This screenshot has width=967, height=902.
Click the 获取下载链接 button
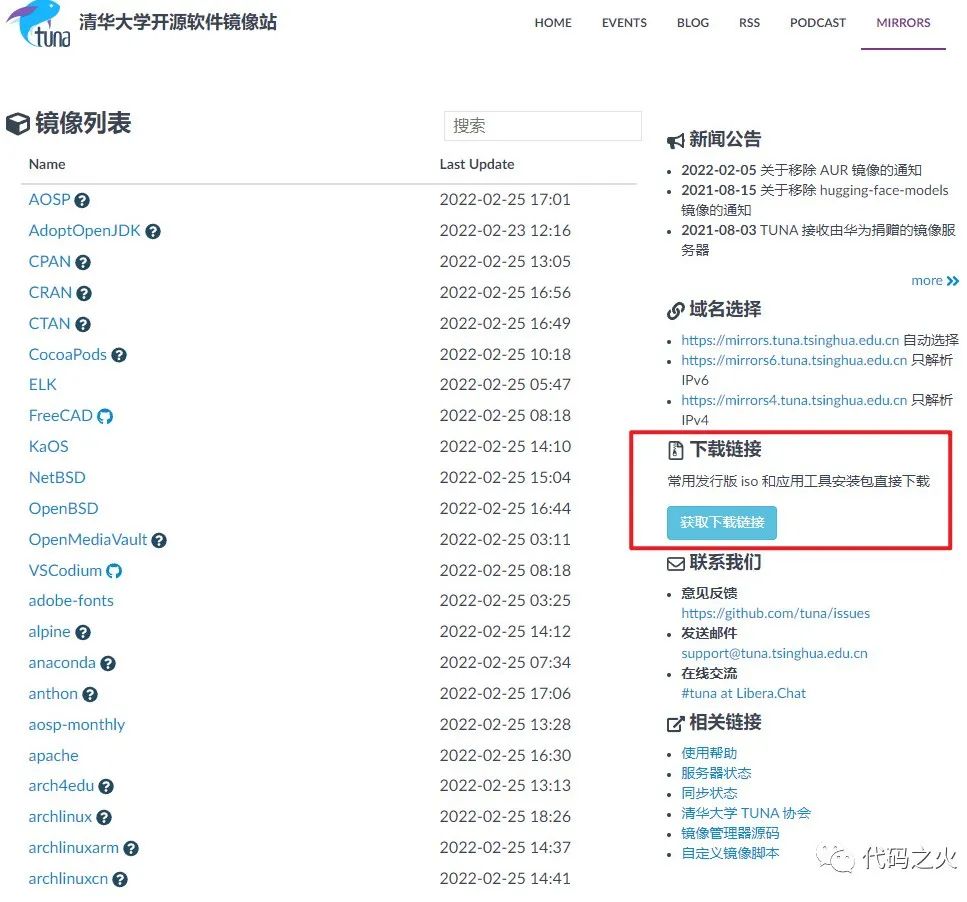[x=722, y=523]
